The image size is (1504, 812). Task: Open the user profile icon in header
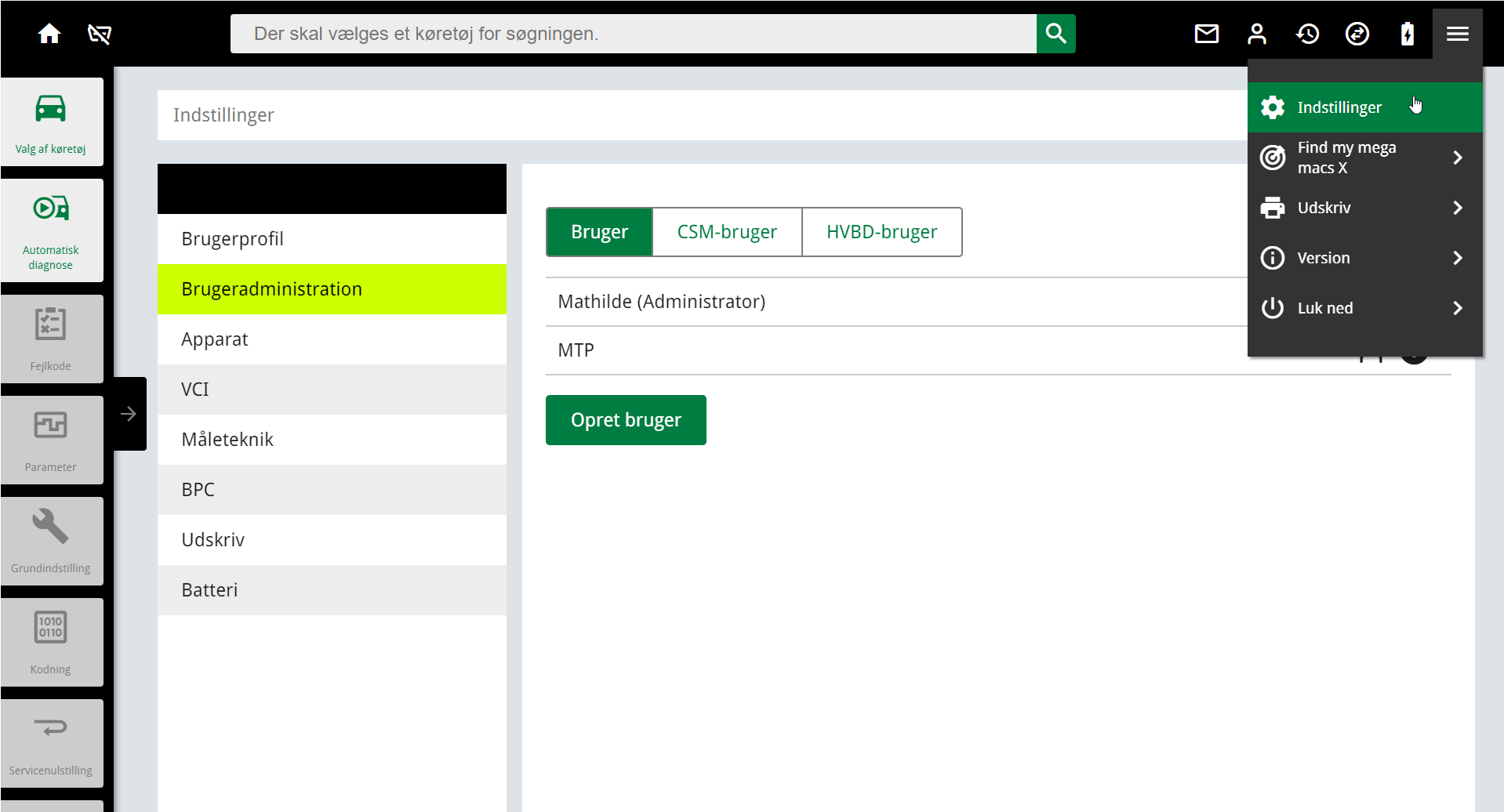(x=1256, y=34)
